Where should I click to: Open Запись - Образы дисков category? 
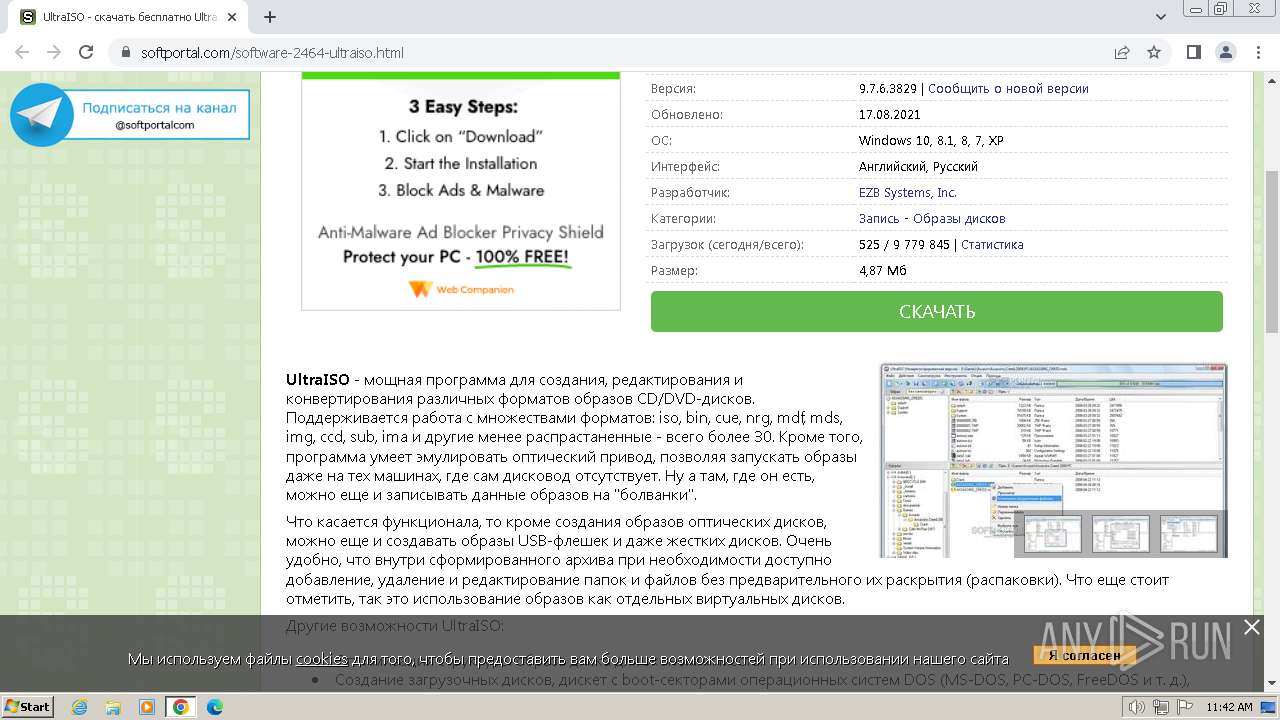click(x=932, y=218)
